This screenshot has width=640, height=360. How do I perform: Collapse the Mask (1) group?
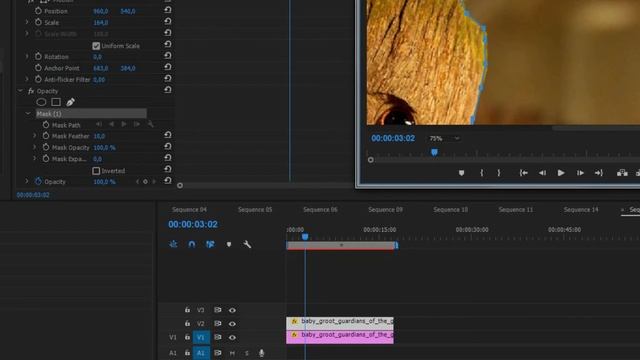[x=28, y=113]
